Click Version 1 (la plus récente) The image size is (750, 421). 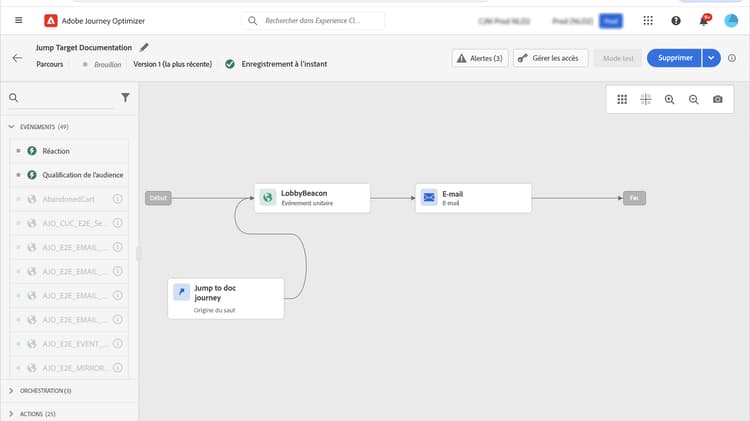(x=172, y=64)
